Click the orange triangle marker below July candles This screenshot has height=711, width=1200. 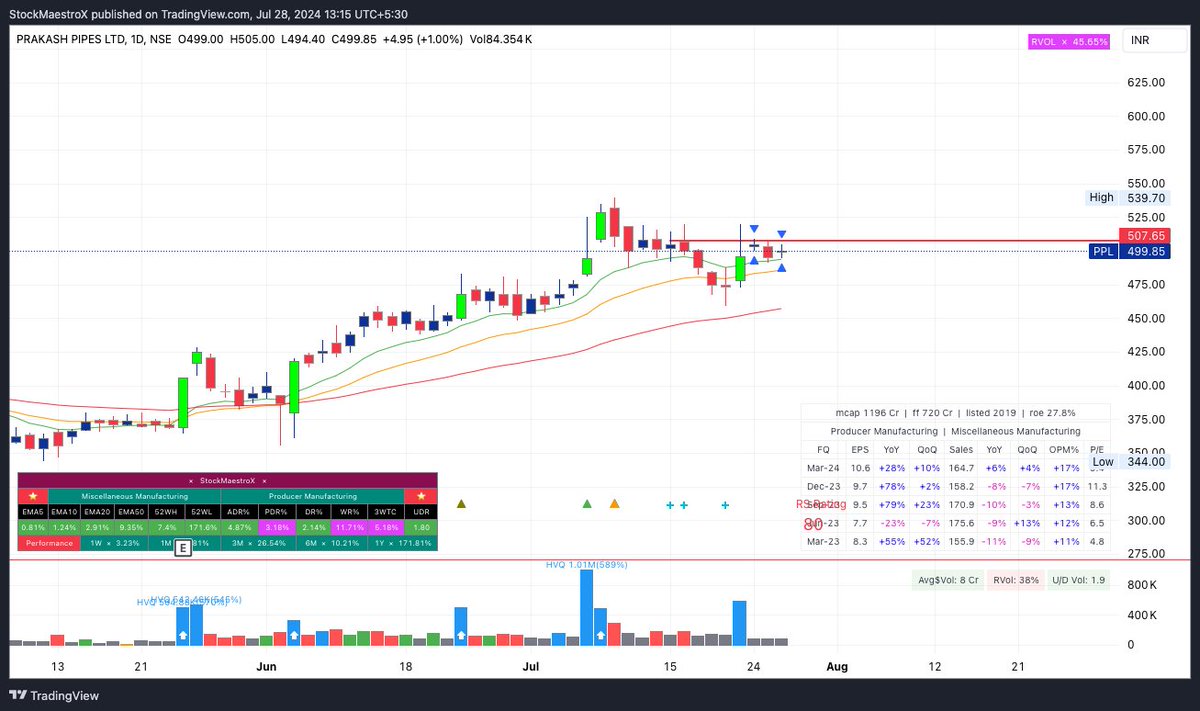click(x=615, y=504)
